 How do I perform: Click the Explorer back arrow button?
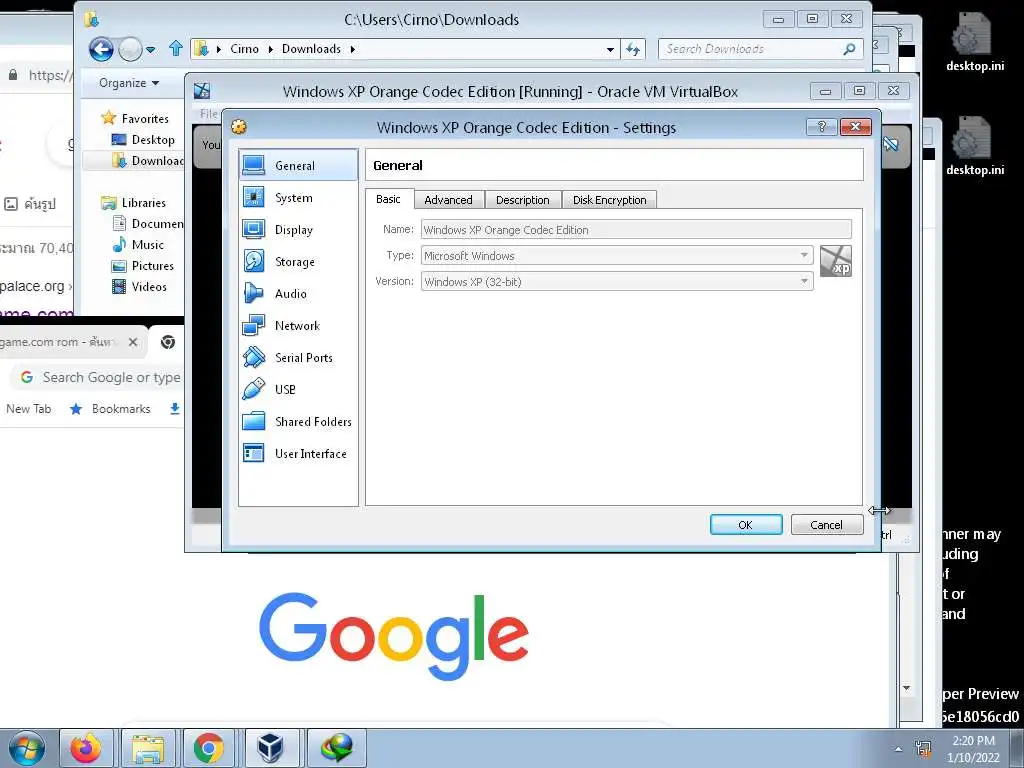101,49
